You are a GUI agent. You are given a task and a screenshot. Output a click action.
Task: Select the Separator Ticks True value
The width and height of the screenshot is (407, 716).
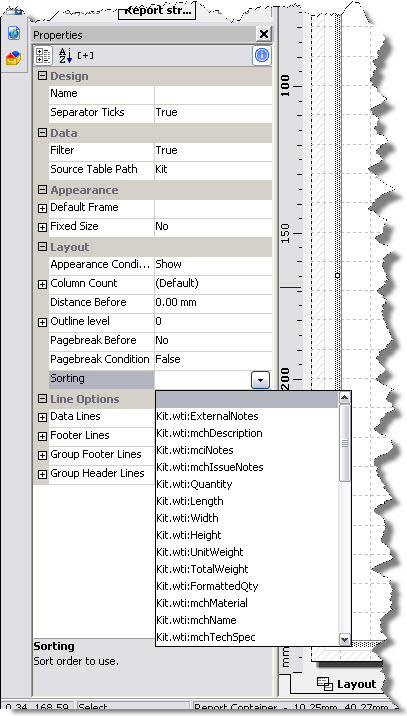pos(213,112)
